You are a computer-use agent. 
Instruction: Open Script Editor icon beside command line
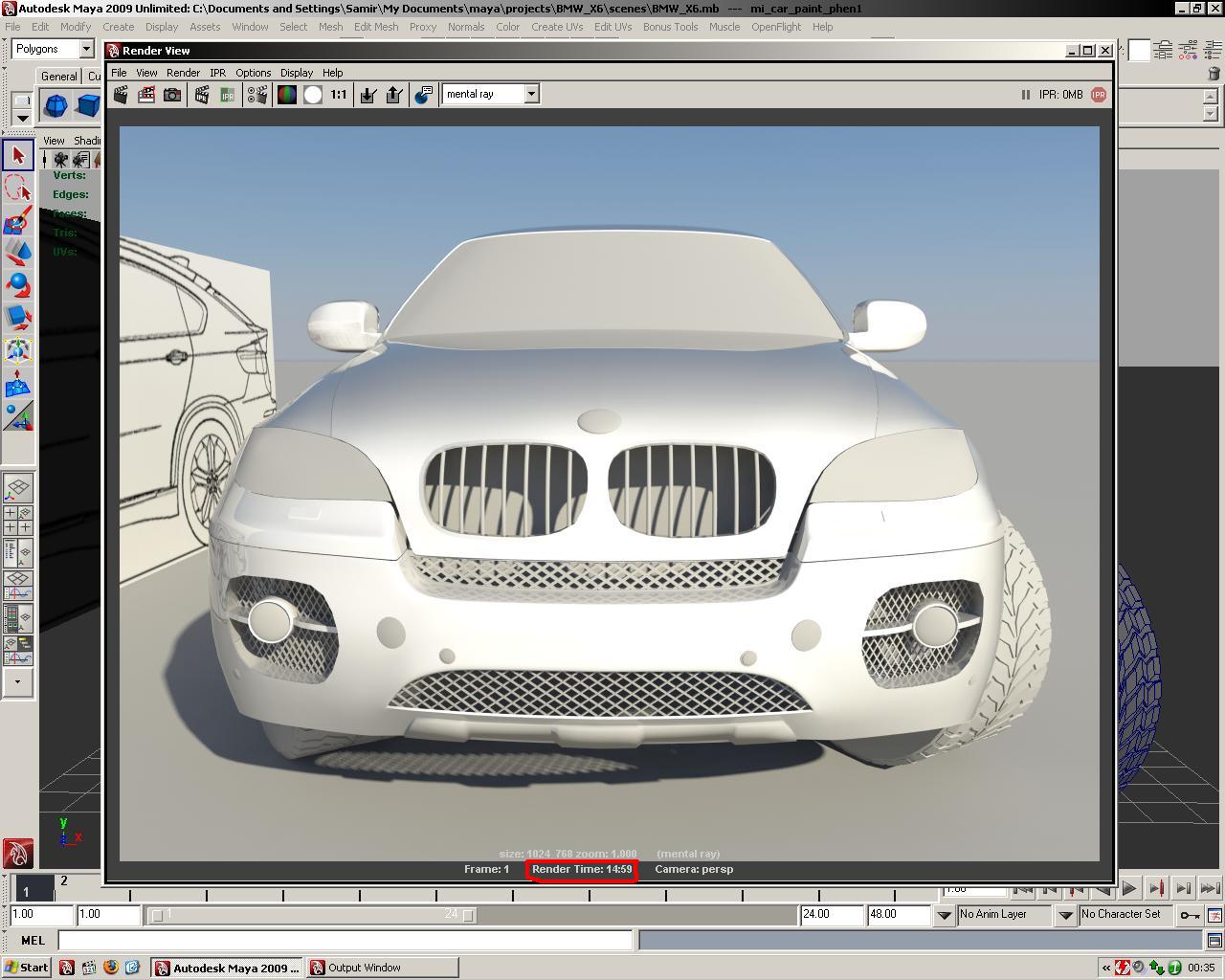point(1214,941)
